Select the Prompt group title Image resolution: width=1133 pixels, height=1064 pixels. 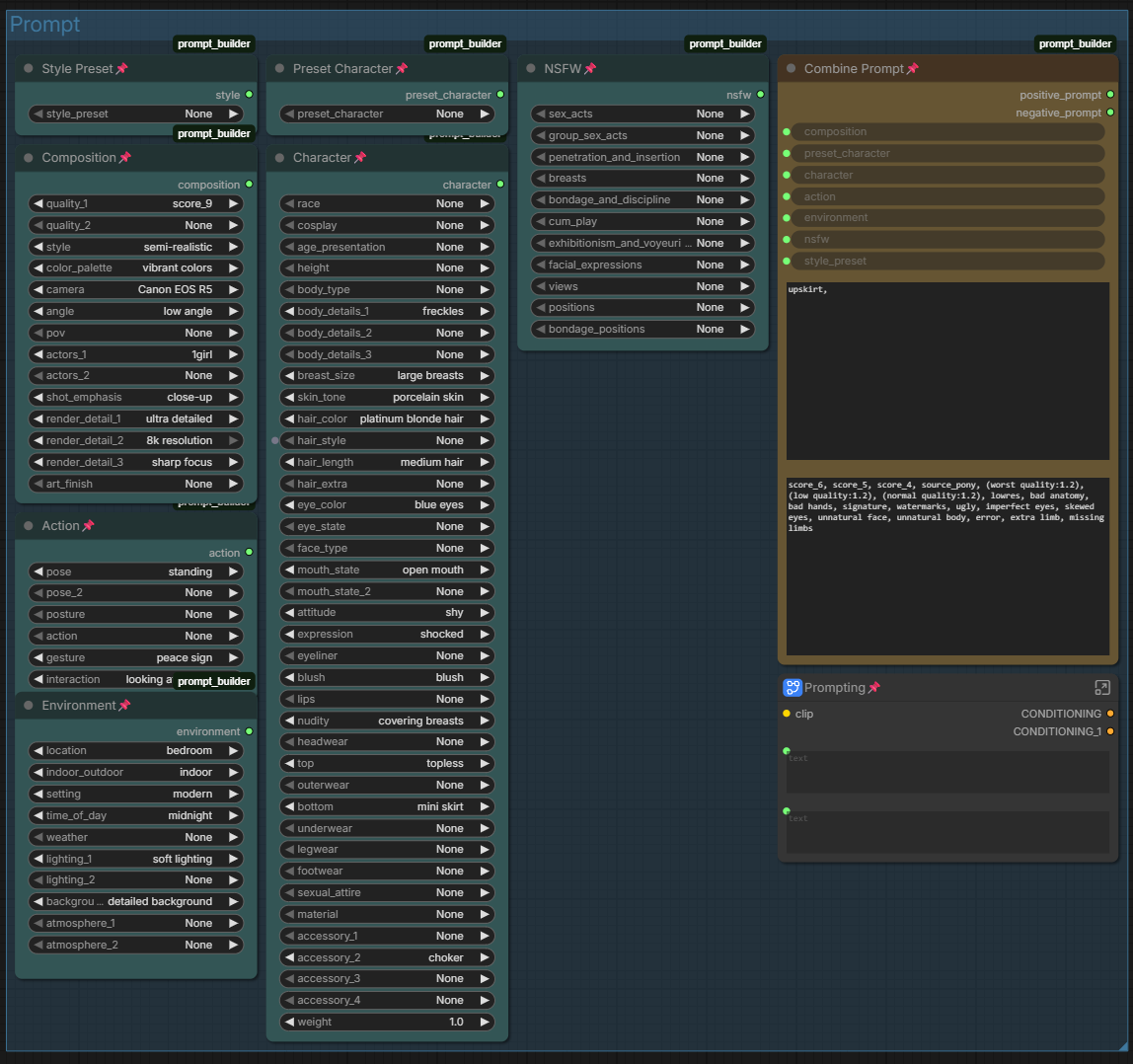coord(44,25)
